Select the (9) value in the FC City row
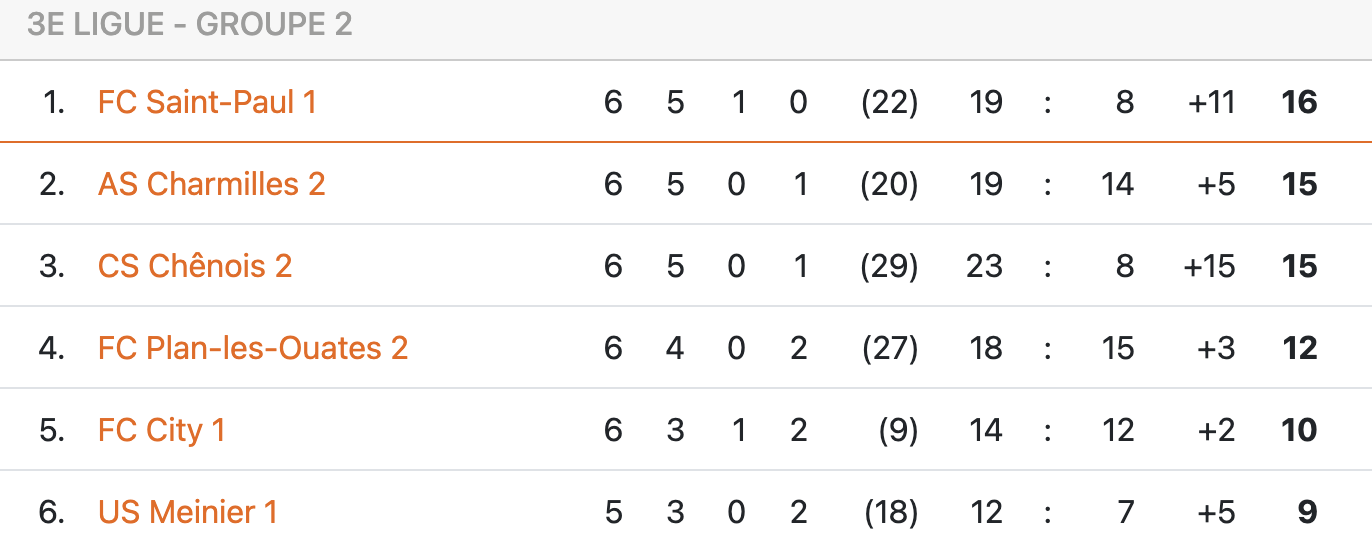Image resolution: width=1372 pixels, height=548 pixels. point(897,430)
